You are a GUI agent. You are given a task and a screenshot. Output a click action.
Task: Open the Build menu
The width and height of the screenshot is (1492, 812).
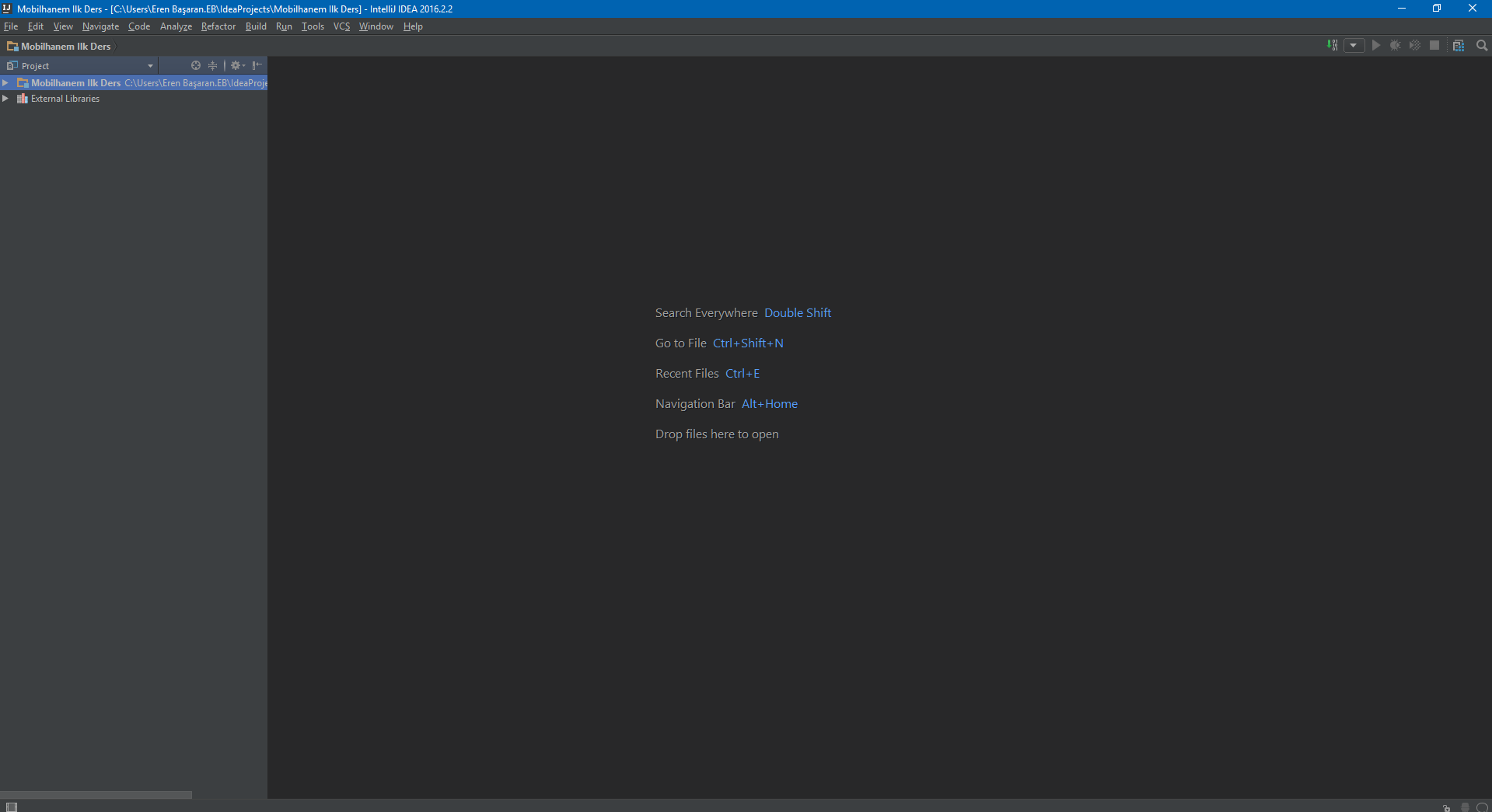point(257,26)
